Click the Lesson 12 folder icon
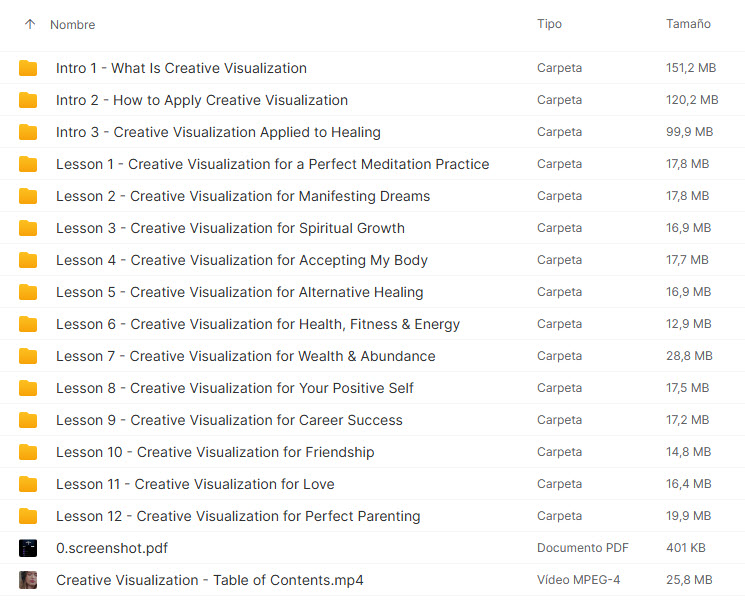 pyautogui.click(x=28, y=516)
